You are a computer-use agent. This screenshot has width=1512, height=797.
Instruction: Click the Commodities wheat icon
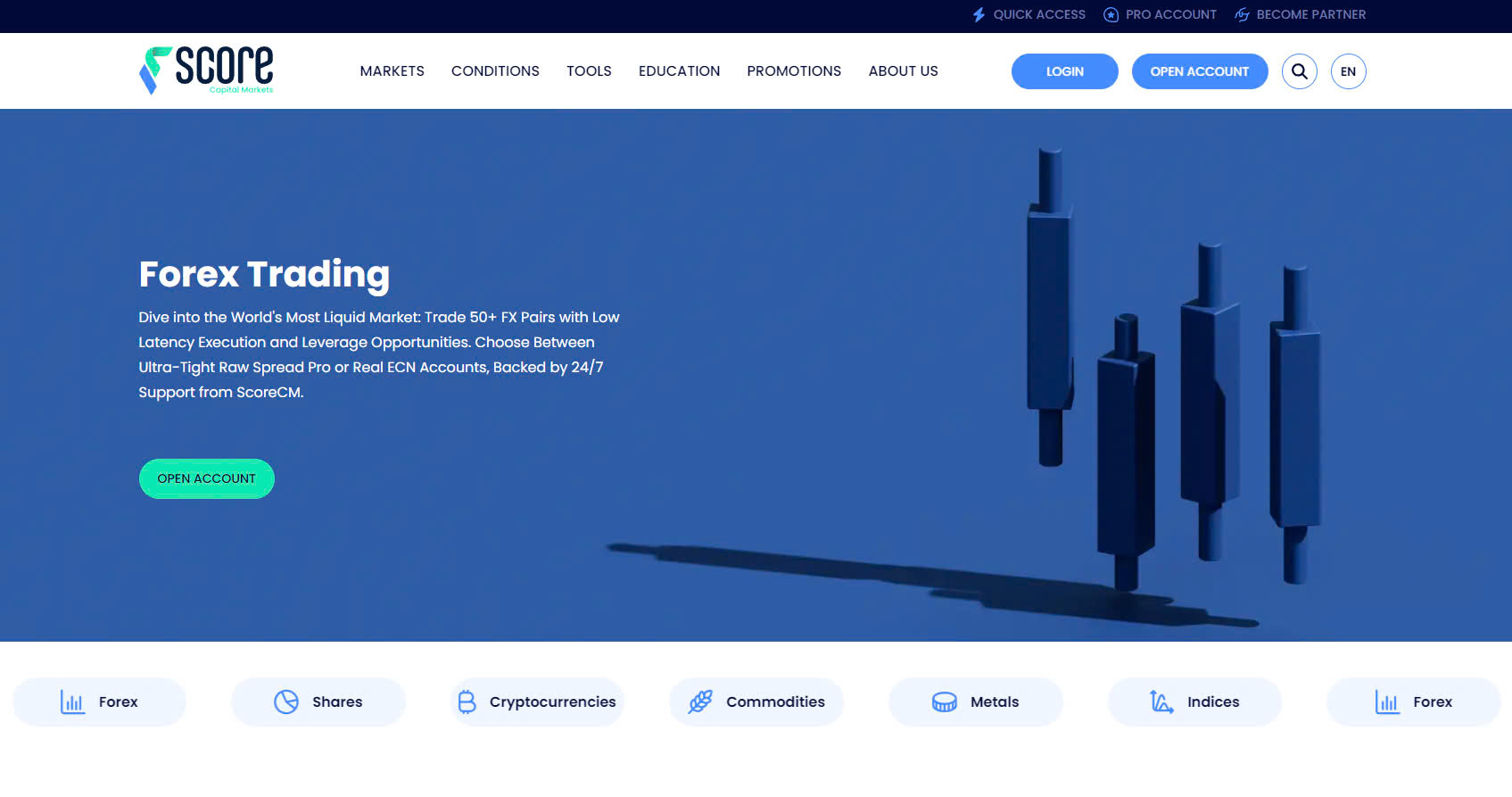click(x=700, y=702)
